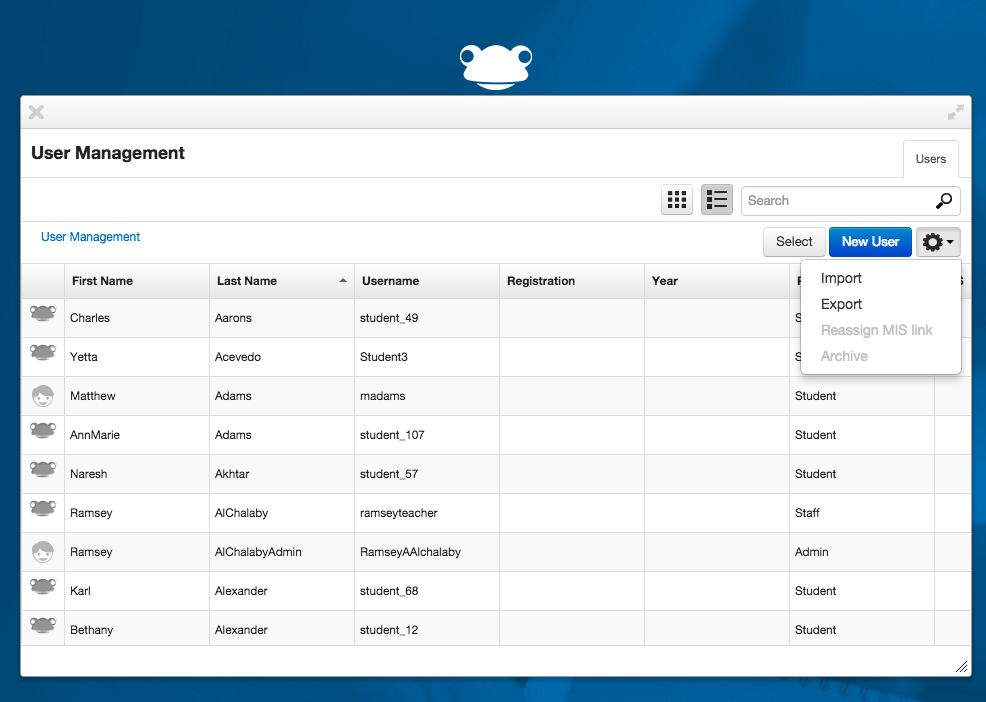Click the last name Akhtar
986x702 pixels.
(232, 474)
